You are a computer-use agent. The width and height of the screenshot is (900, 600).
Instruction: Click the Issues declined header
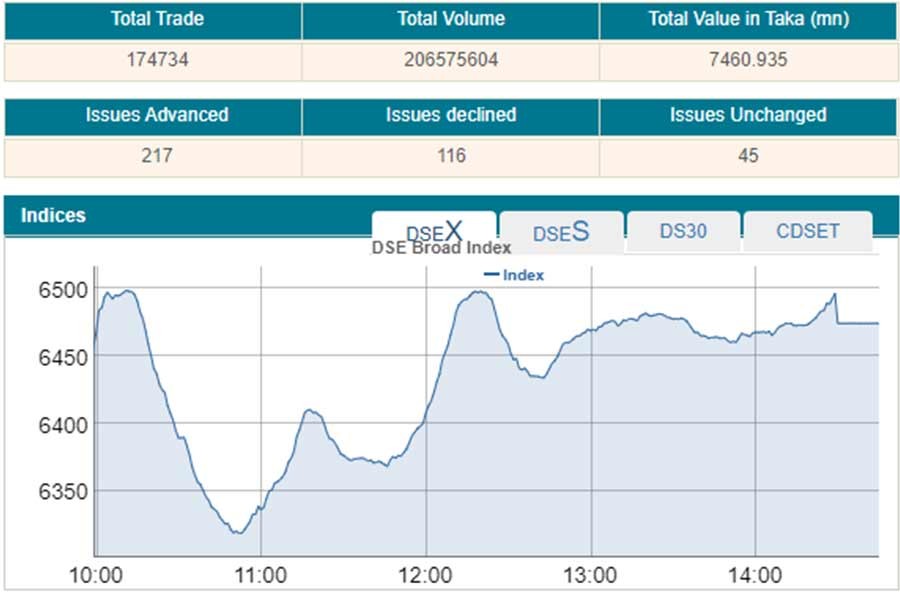pyautogui.click(x=450, y=115)
